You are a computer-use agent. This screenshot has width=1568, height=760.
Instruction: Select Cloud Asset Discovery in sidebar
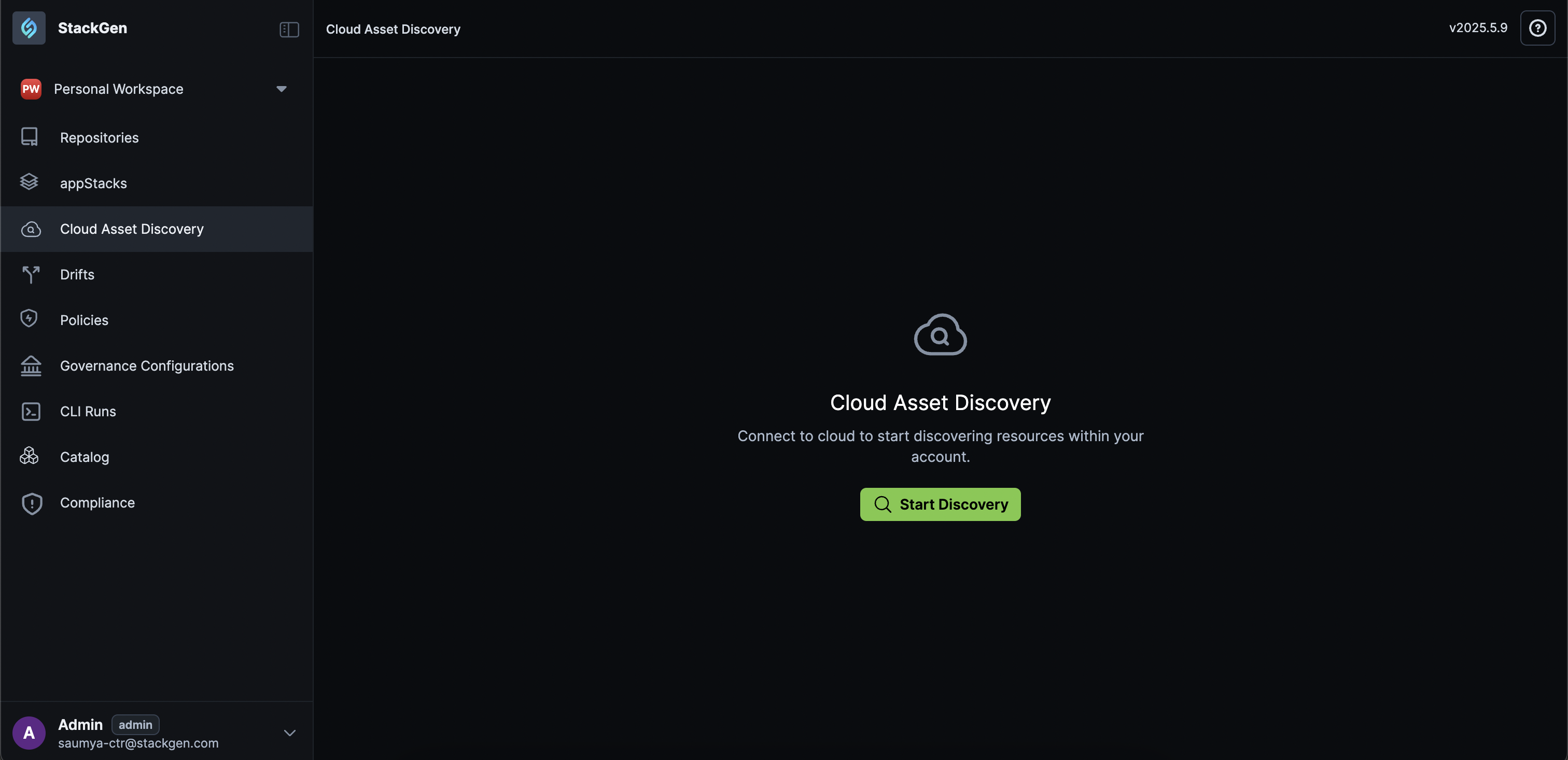pyautogui.click(x=157, y=229)
